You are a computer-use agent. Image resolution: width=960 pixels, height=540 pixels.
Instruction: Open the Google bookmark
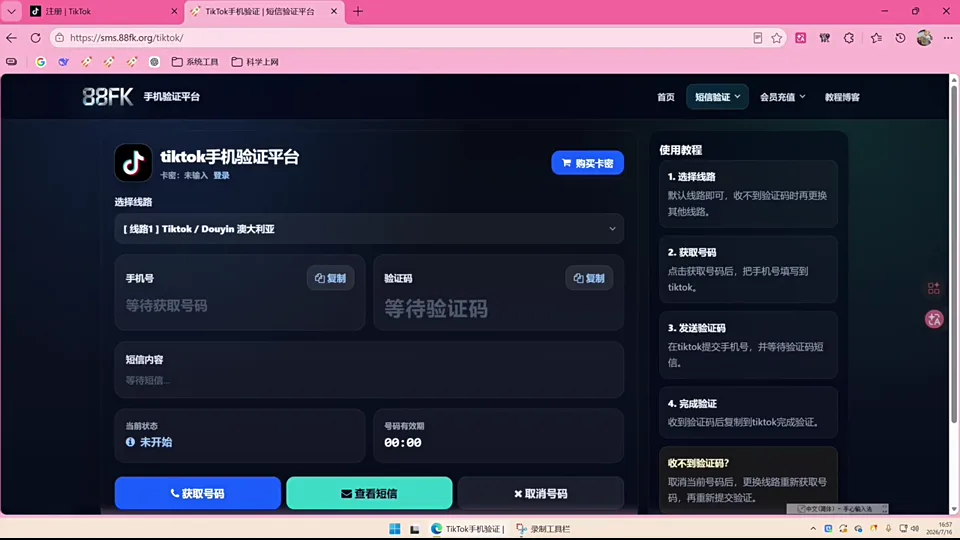[x=40, y=62]
